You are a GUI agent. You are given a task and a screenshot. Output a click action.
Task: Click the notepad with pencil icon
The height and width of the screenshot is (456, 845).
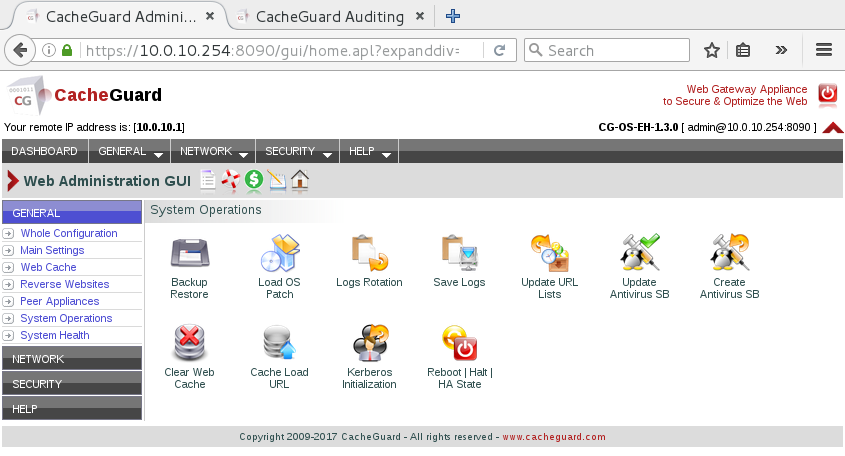(277, 180)
